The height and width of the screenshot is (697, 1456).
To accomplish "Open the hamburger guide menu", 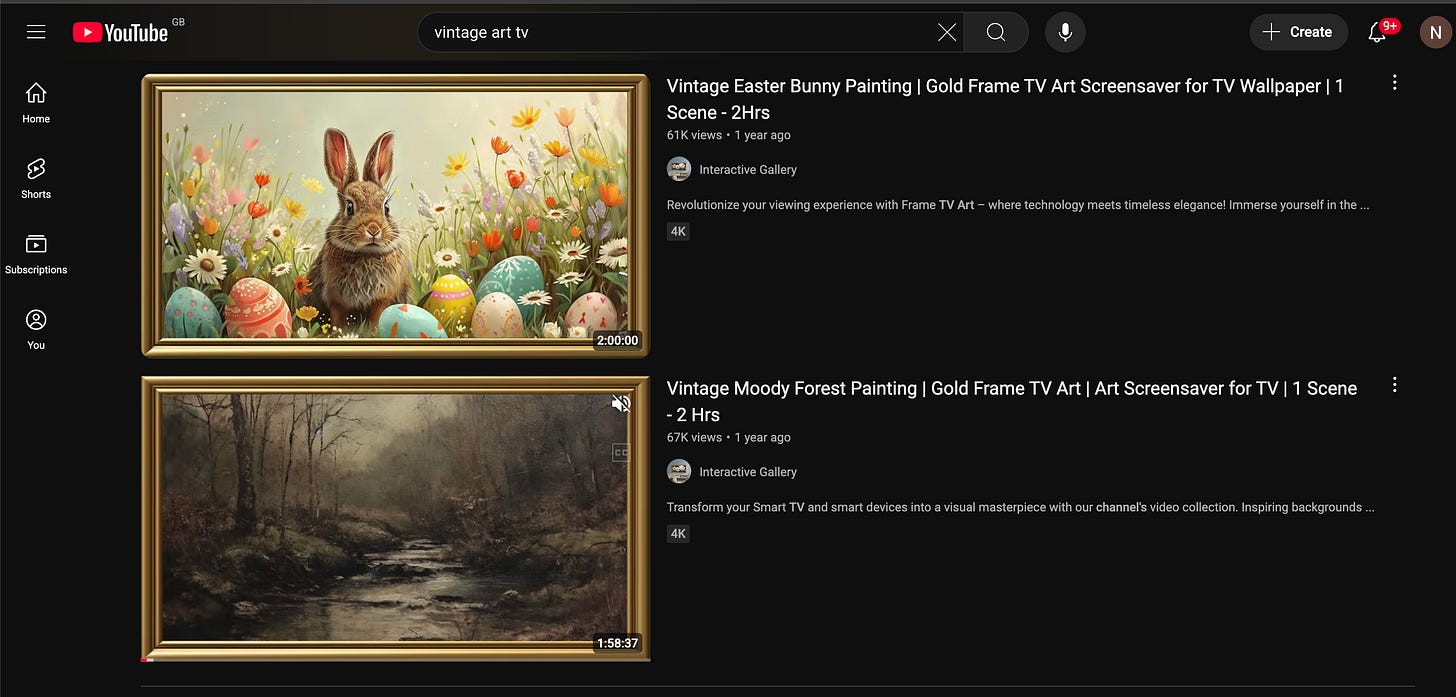I will coord(36,32).
